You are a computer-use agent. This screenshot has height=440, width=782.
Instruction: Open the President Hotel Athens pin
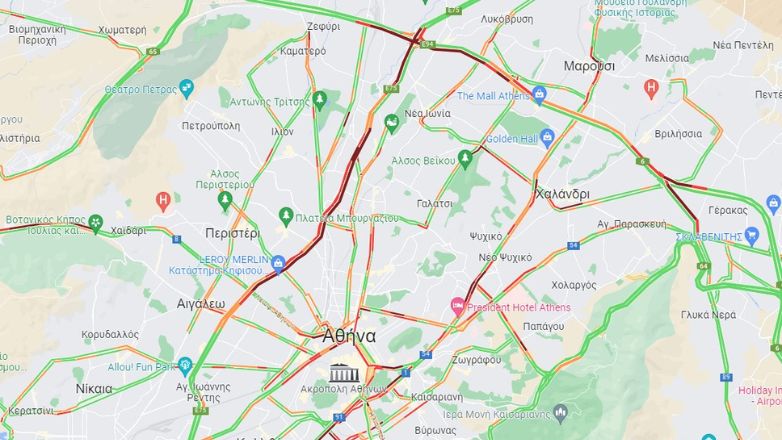[457, 306]
